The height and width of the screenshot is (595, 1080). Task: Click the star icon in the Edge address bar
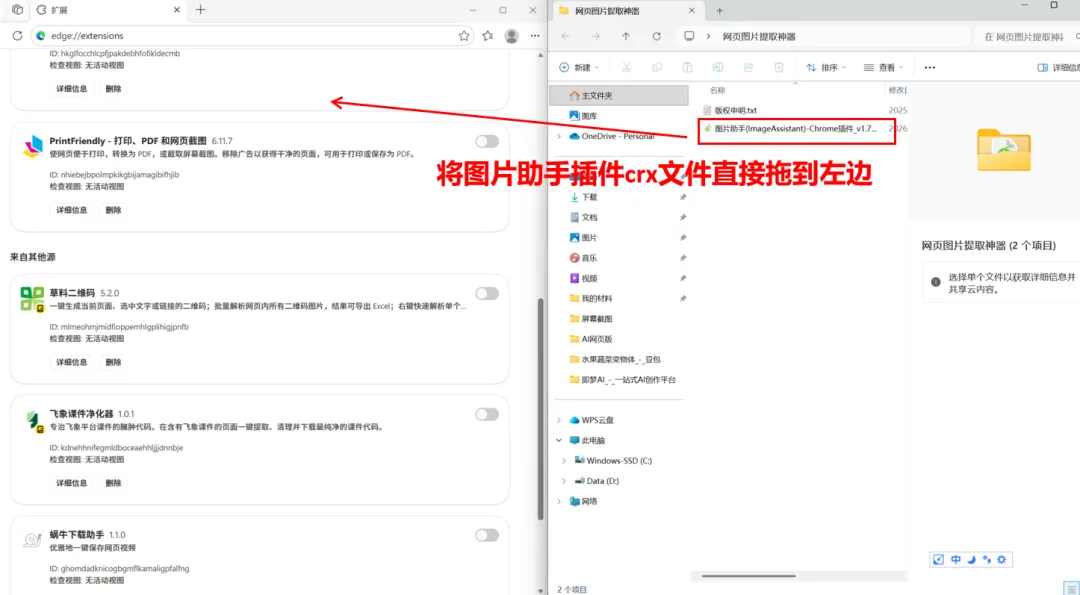click(464, 36)
